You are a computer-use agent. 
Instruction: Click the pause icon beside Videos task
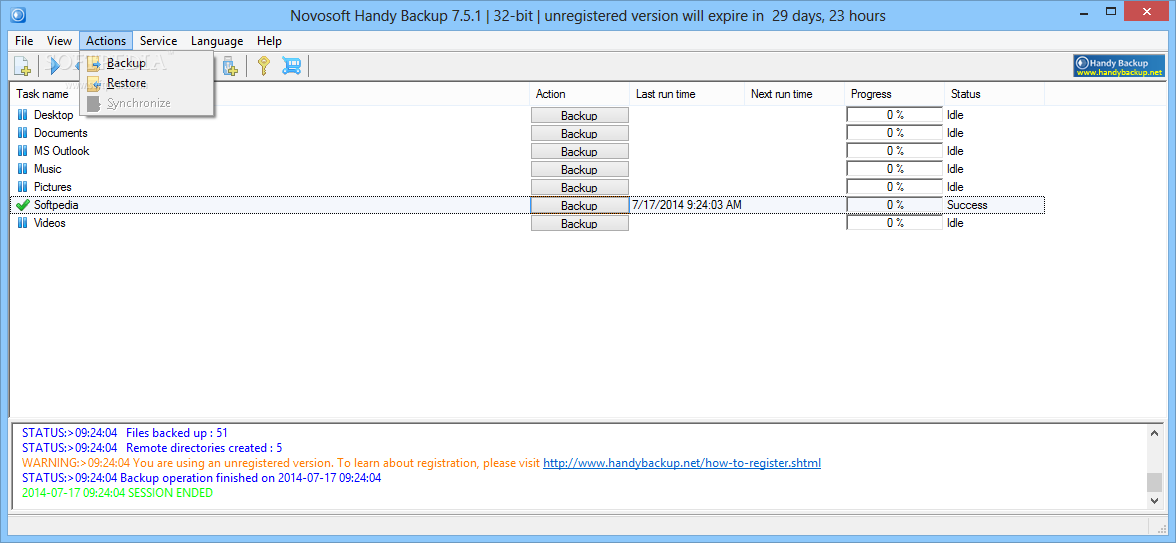point(22,223)
